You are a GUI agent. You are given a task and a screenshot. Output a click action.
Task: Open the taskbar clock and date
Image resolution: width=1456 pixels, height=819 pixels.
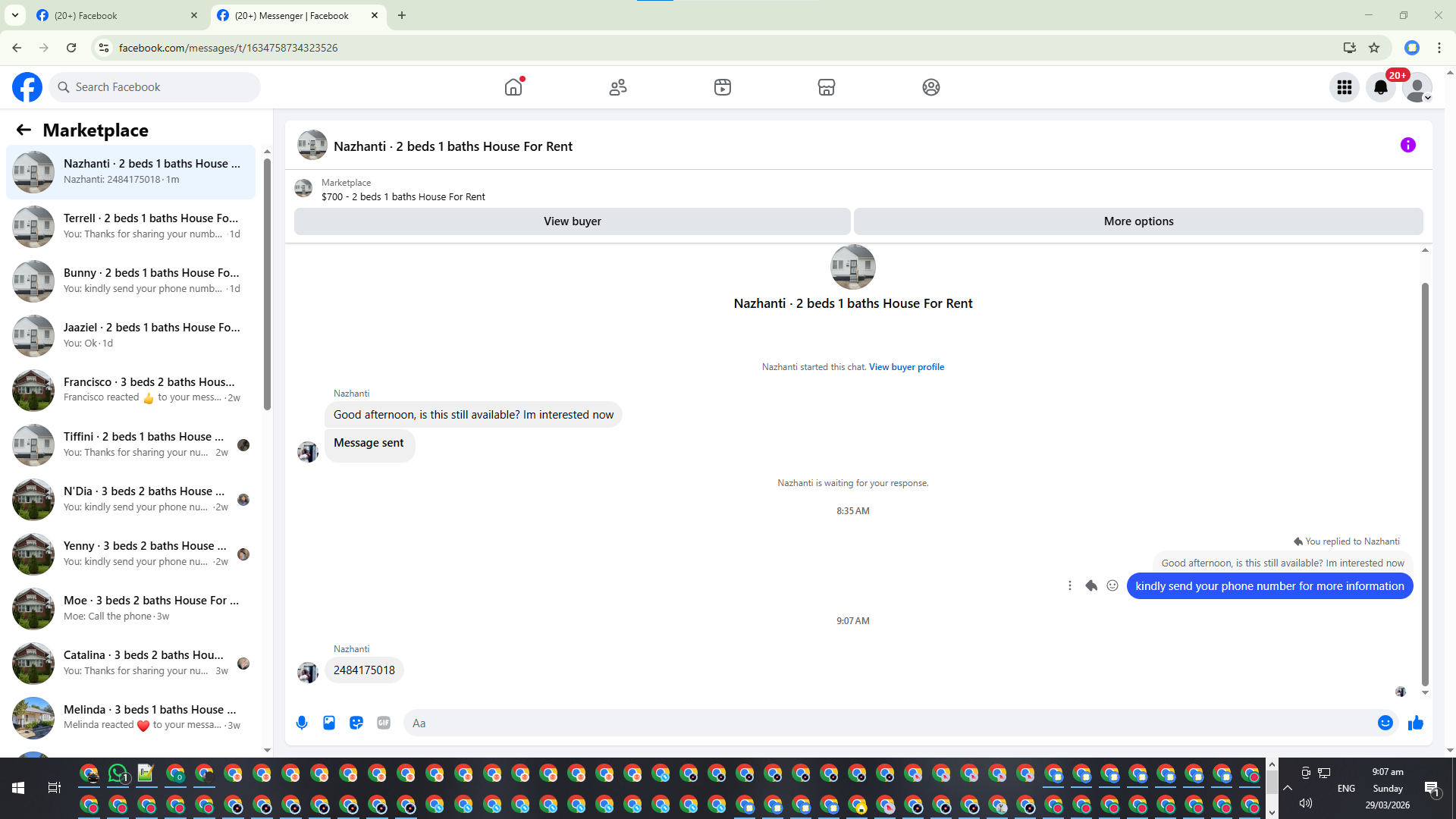tap(1388, 788)
